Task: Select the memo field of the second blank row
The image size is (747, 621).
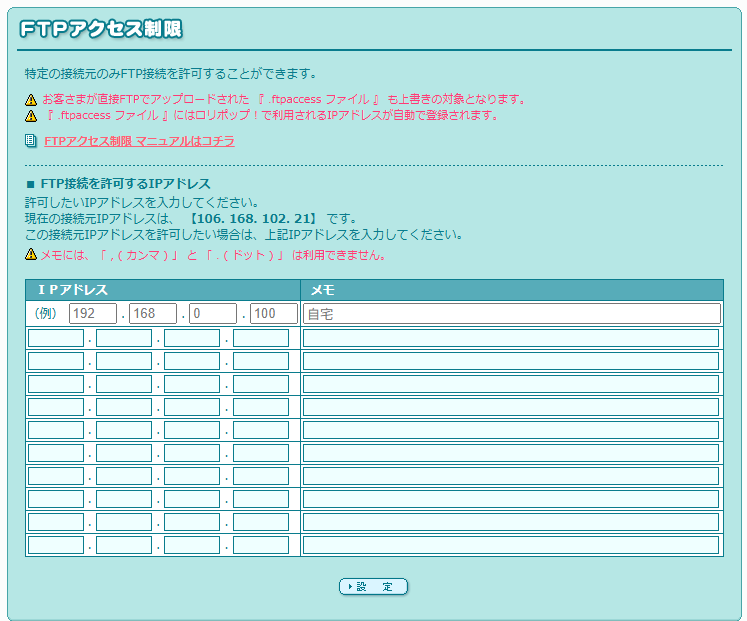Action: tap(511, 361)
